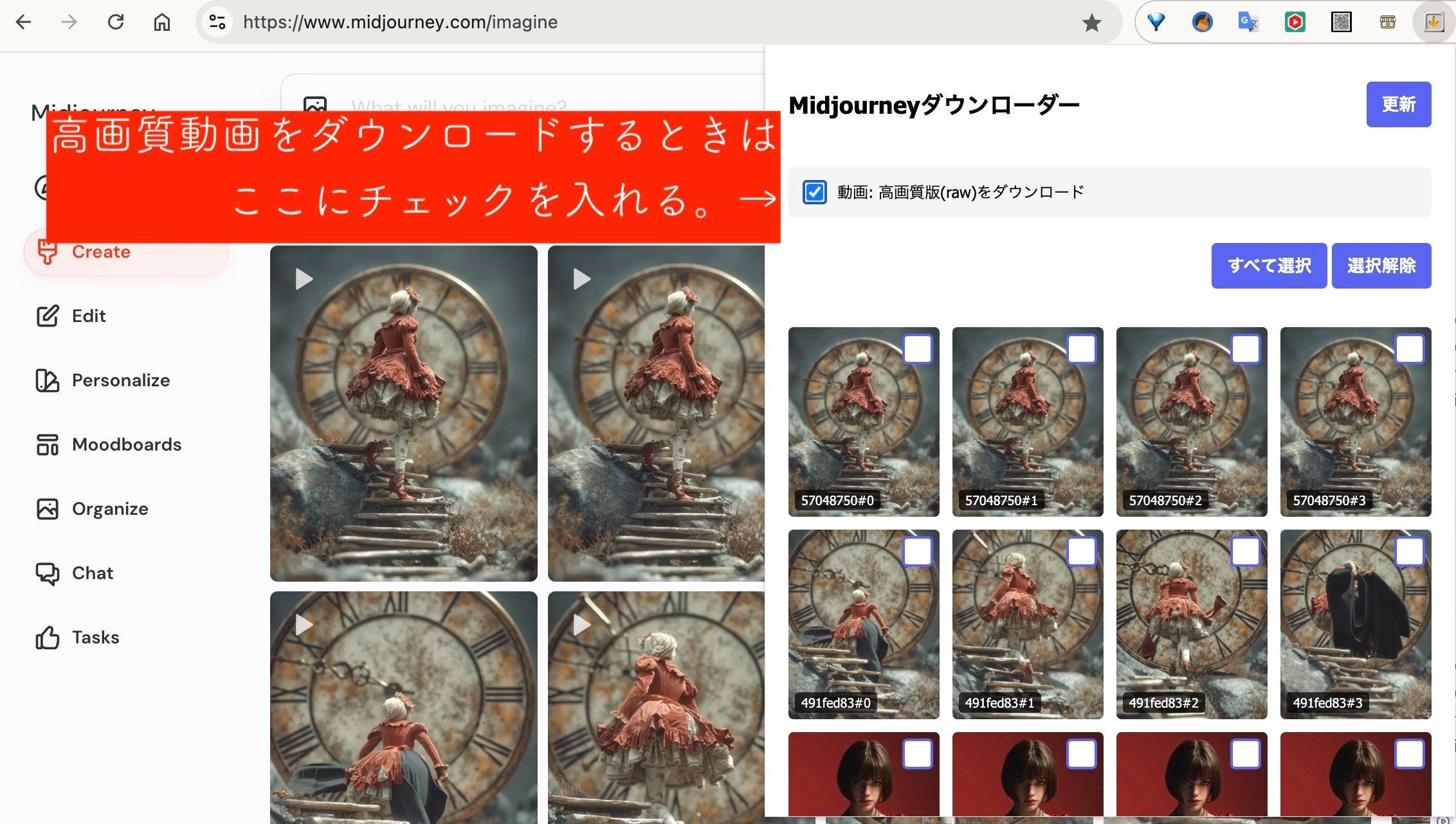
Task: Tick the checkbox on thumbnail 491fed83#3
Action: [x=1410, y=552]
